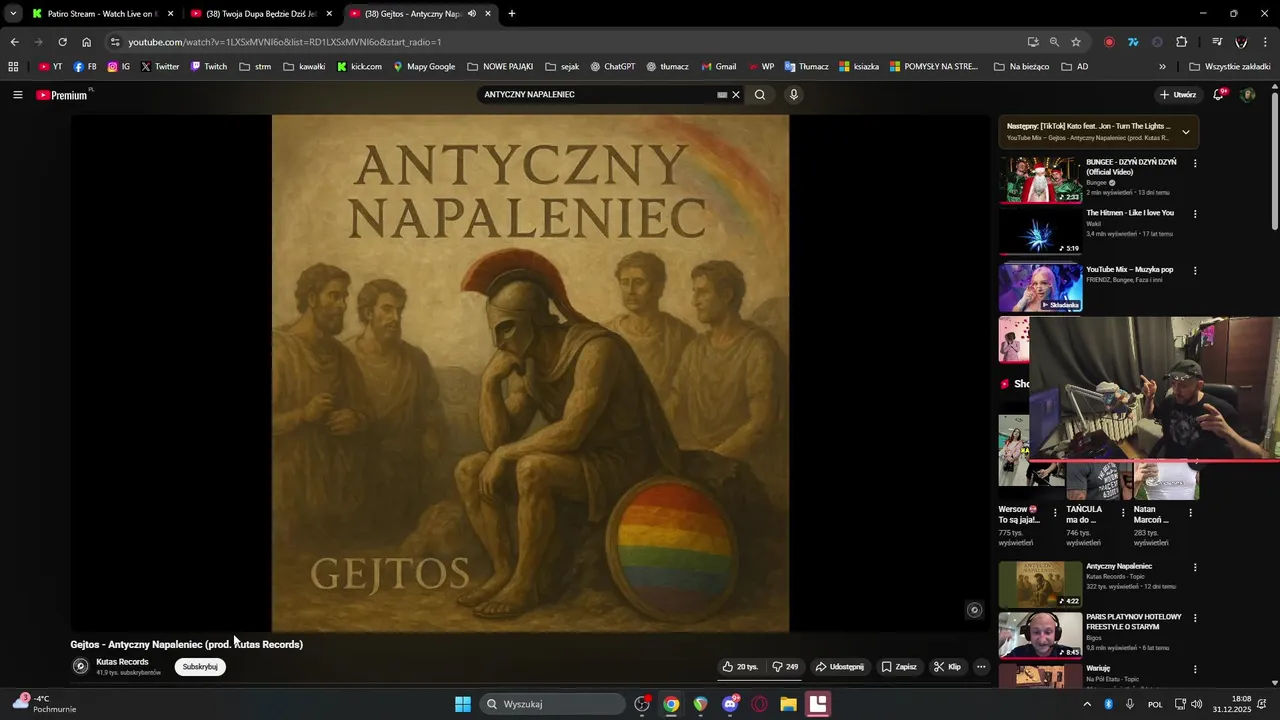The image size is (1280, 720).
Task: Save the video with Zapisz
Action: [x=899, y=667]
